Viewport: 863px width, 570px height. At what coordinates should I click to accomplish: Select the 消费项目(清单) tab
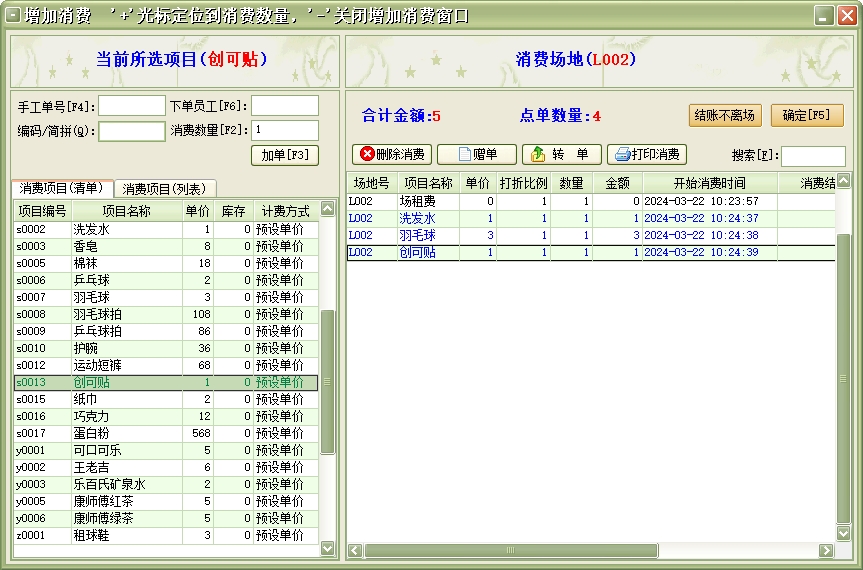click(x=61, y=188)
